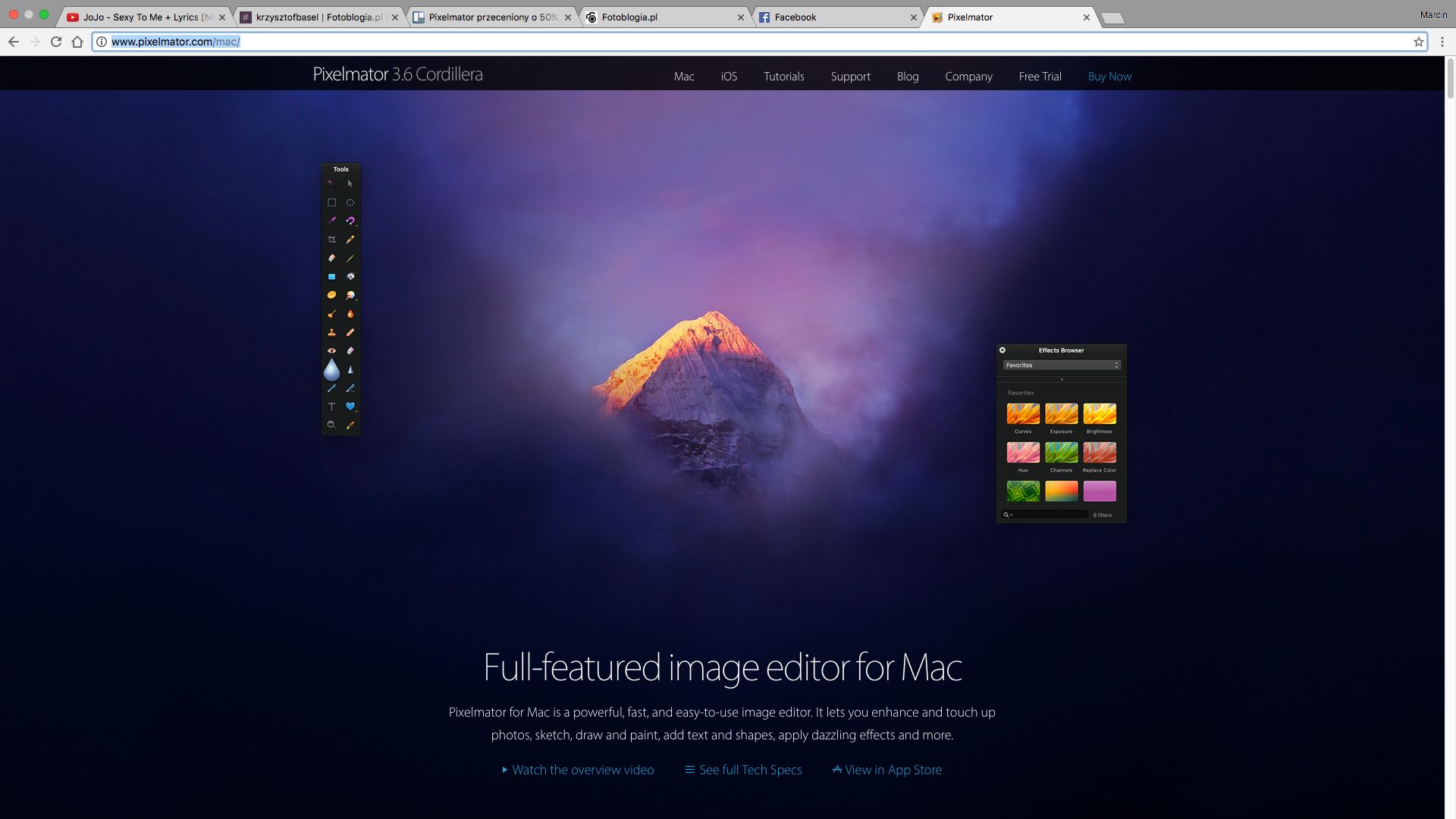The image size is (1456, 819).
Task: Choose the Zoom magnifier tool in Tools
Action: pyautogui.click(x=331, y=425)
